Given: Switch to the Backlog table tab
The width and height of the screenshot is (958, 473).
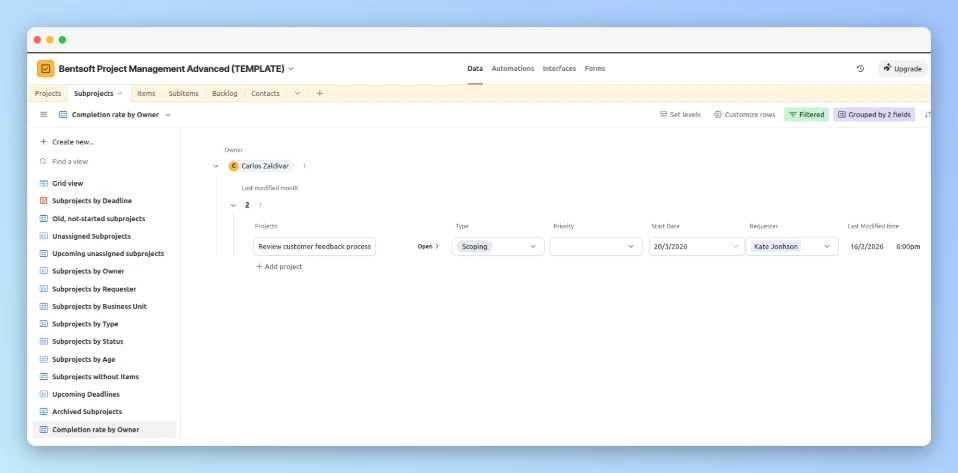Looking at the screenshot, I should point(225,94).
